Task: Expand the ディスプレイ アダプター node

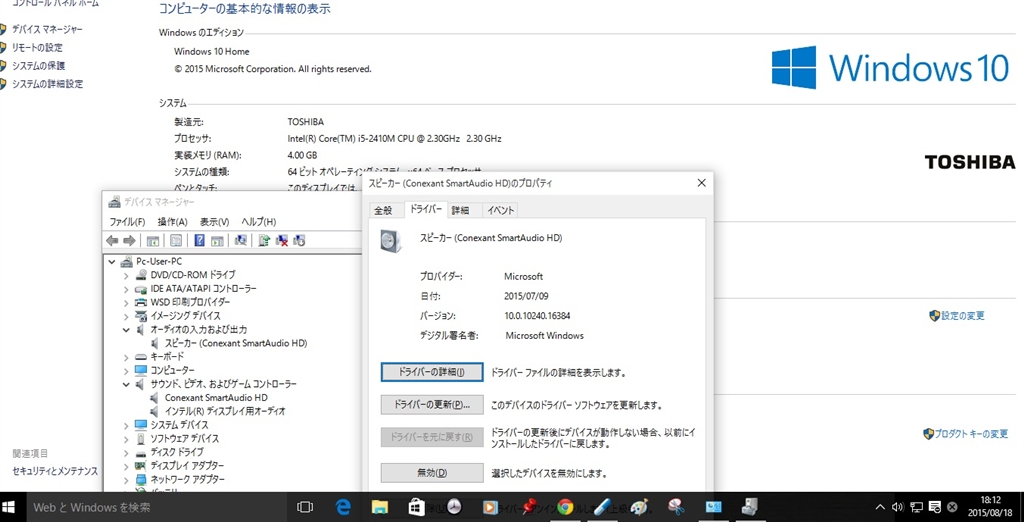Action: pyautogui.click(x=127, y=466)
